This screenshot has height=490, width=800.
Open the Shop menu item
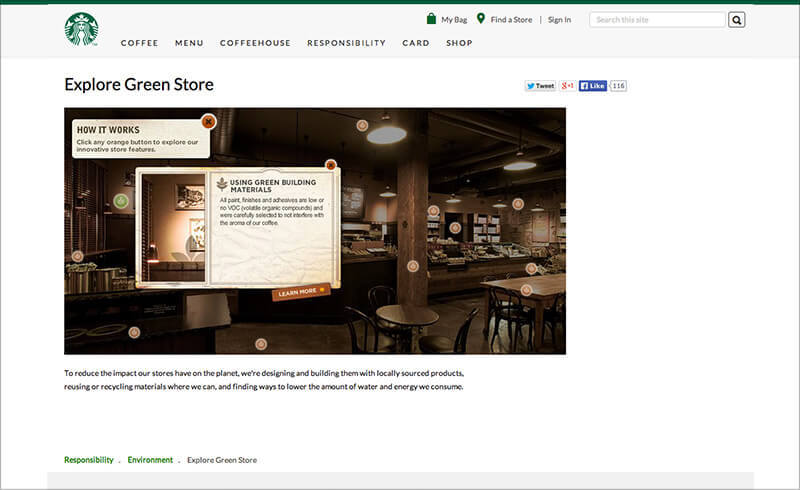pyautogui.click(x=459, y=43)
